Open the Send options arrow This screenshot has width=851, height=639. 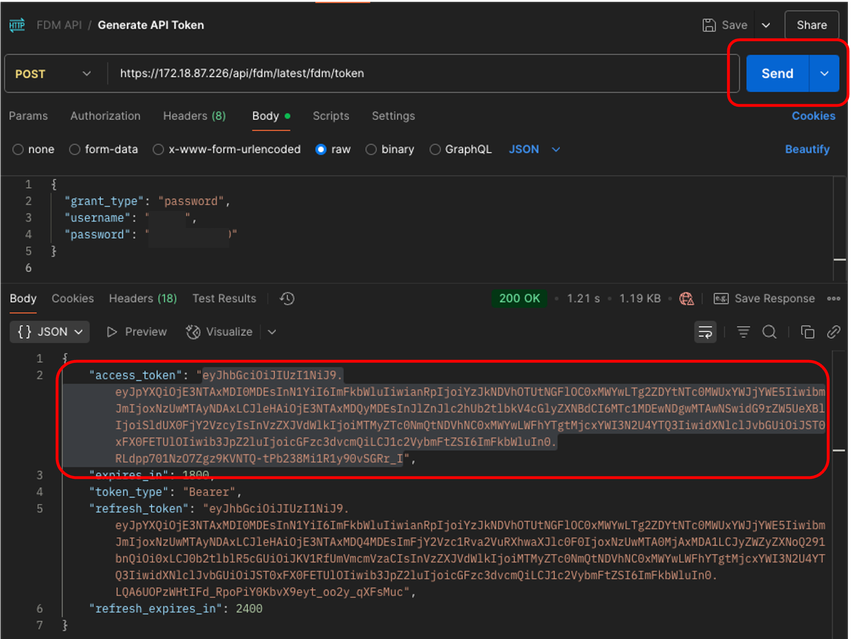(x=824, y=73)
